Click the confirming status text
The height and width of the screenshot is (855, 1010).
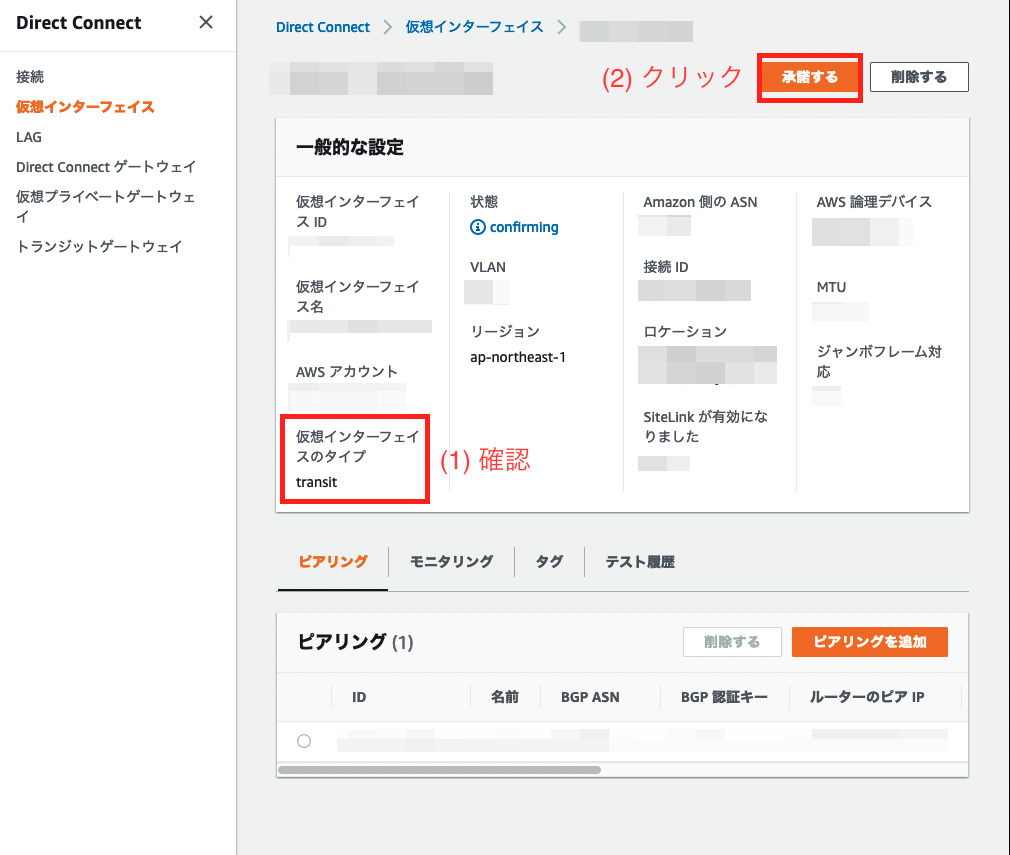tap(521, 227)
